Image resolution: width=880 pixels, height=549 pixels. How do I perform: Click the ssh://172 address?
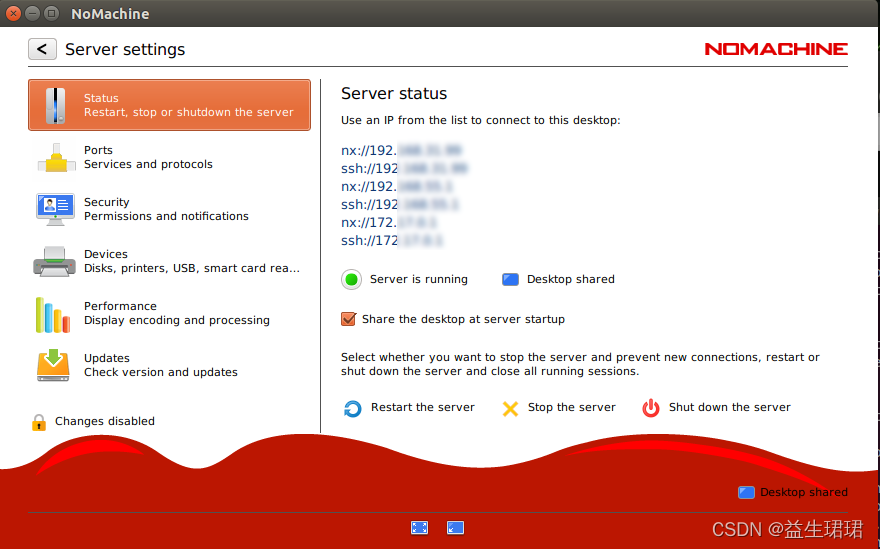392,240
